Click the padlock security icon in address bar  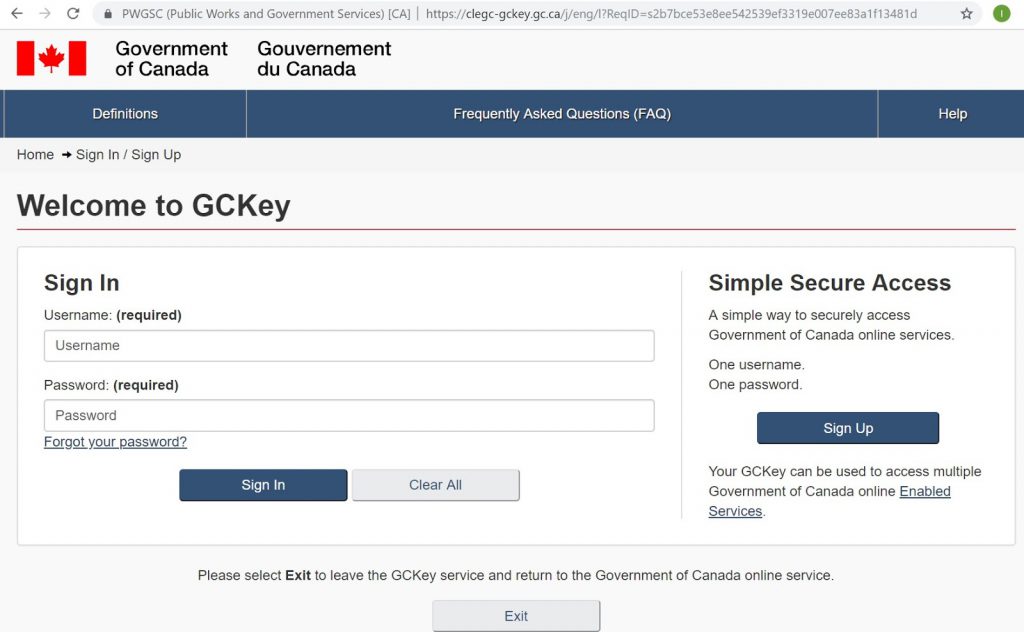click(x=108, y=14)
